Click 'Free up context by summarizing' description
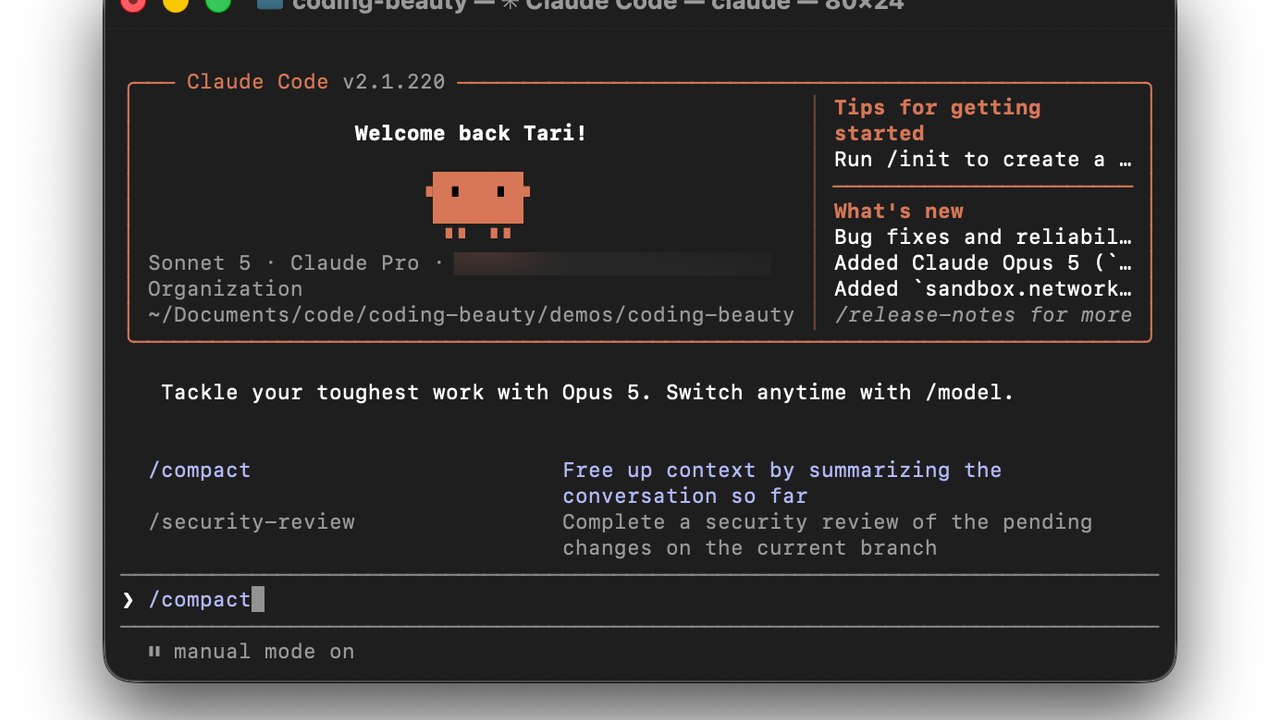 point(782,483)
